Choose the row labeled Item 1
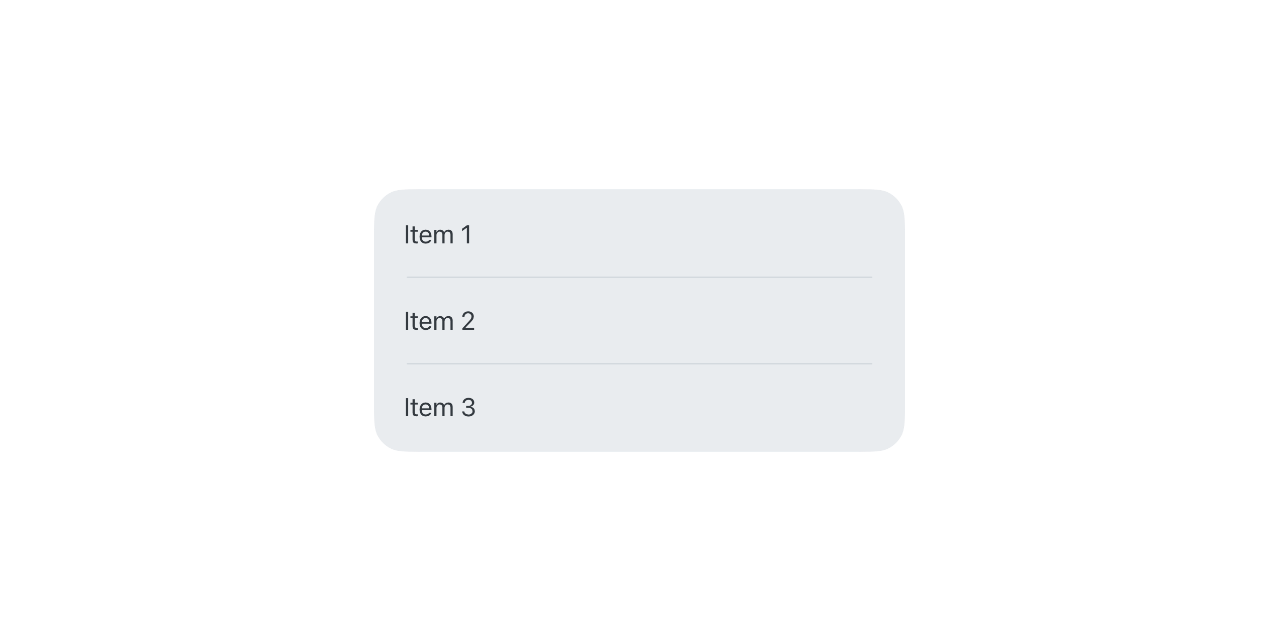This screenshot has width=1280, height=640. pyautogui.click(x=639, y=234)
